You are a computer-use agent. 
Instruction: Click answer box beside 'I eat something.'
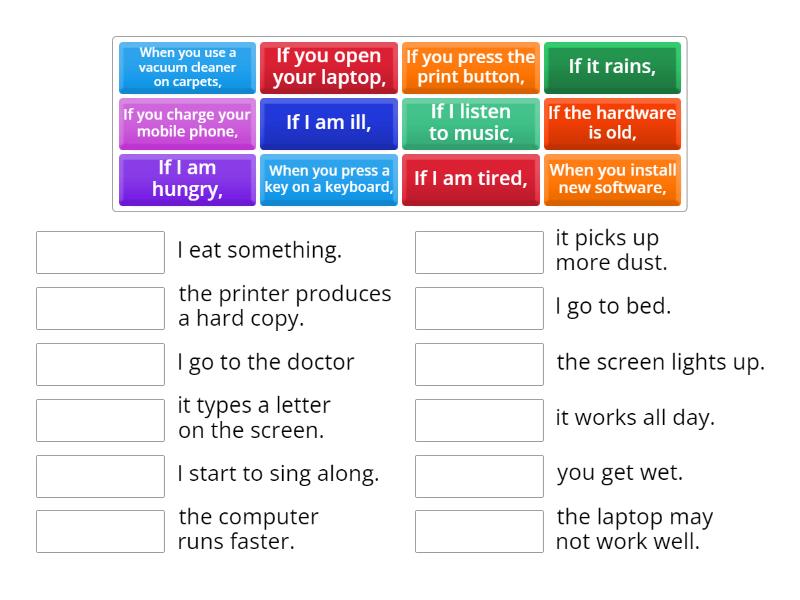coord(100,252)
